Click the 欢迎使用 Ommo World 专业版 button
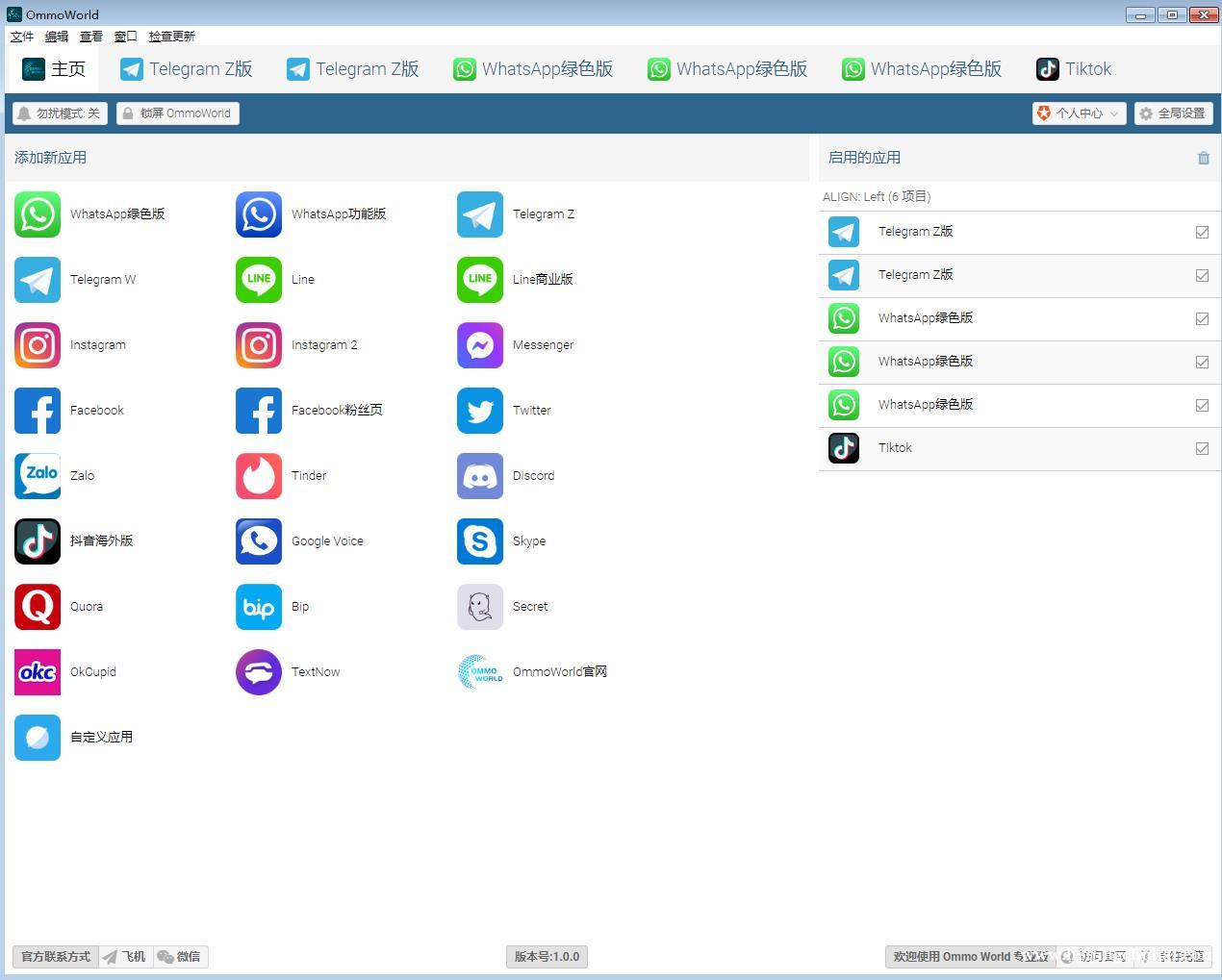The image size is (1222, 980). coord(970,957)
